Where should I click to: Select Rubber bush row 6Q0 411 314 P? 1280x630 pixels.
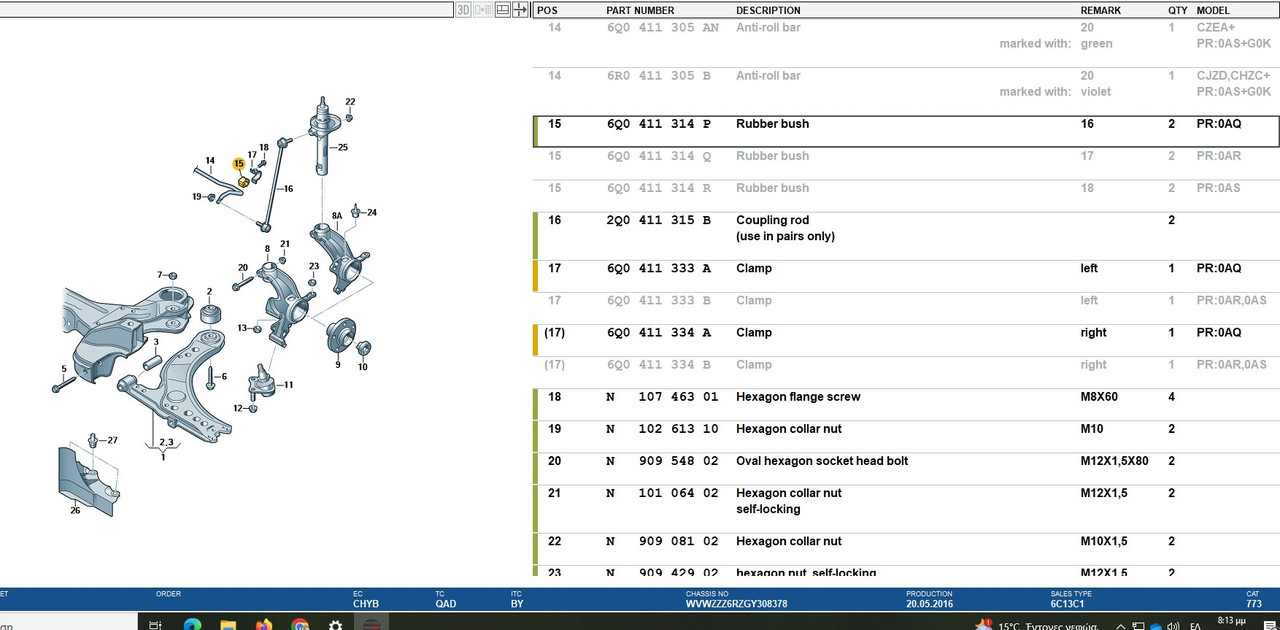pos(906,132)
